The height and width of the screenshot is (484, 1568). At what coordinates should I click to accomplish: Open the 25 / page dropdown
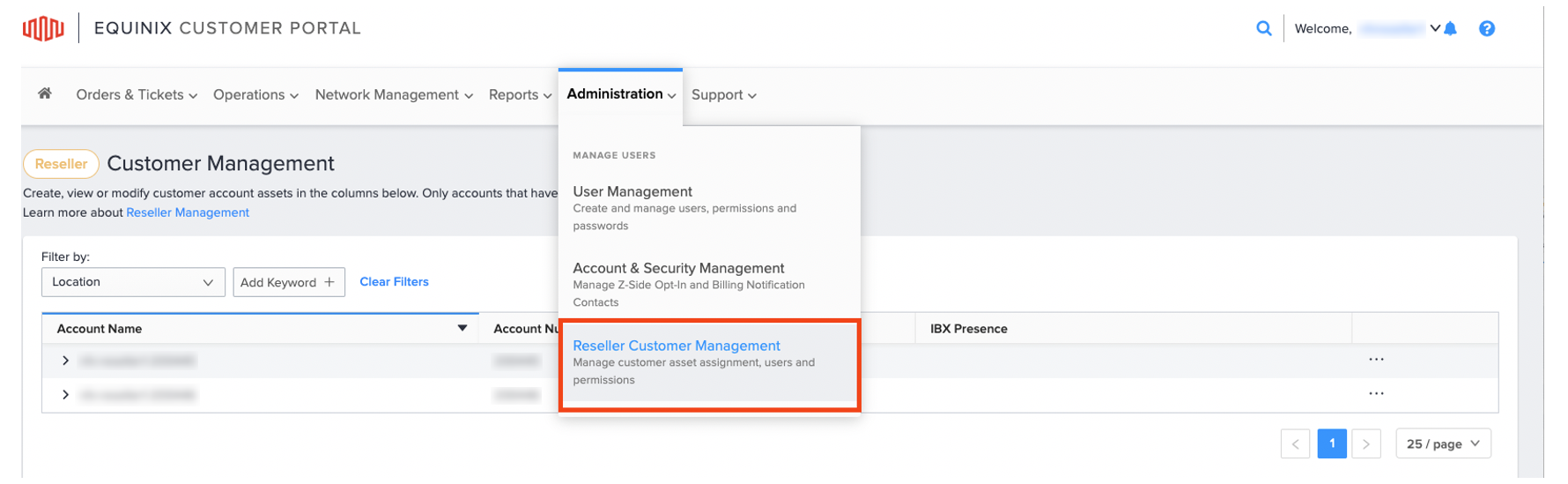1443,443
